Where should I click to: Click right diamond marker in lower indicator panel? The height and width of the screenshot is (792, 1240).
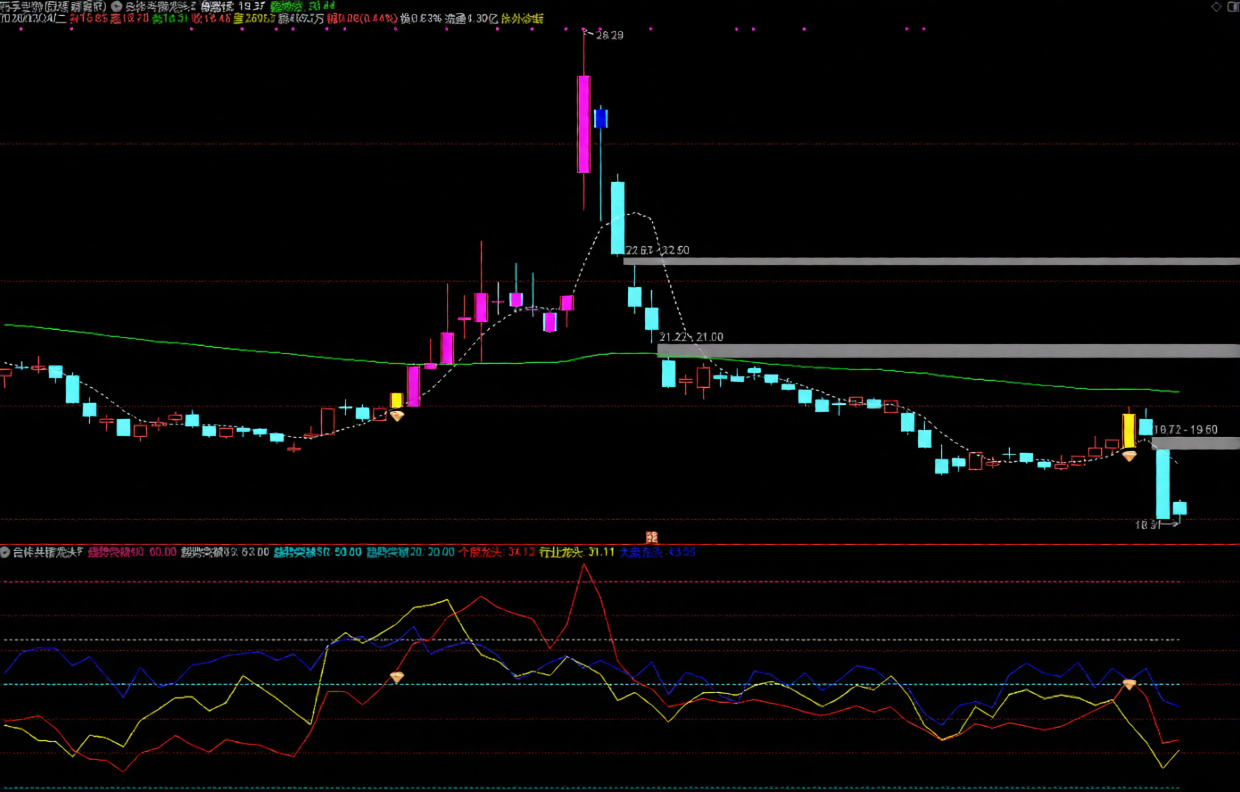tap(1129, 685)
